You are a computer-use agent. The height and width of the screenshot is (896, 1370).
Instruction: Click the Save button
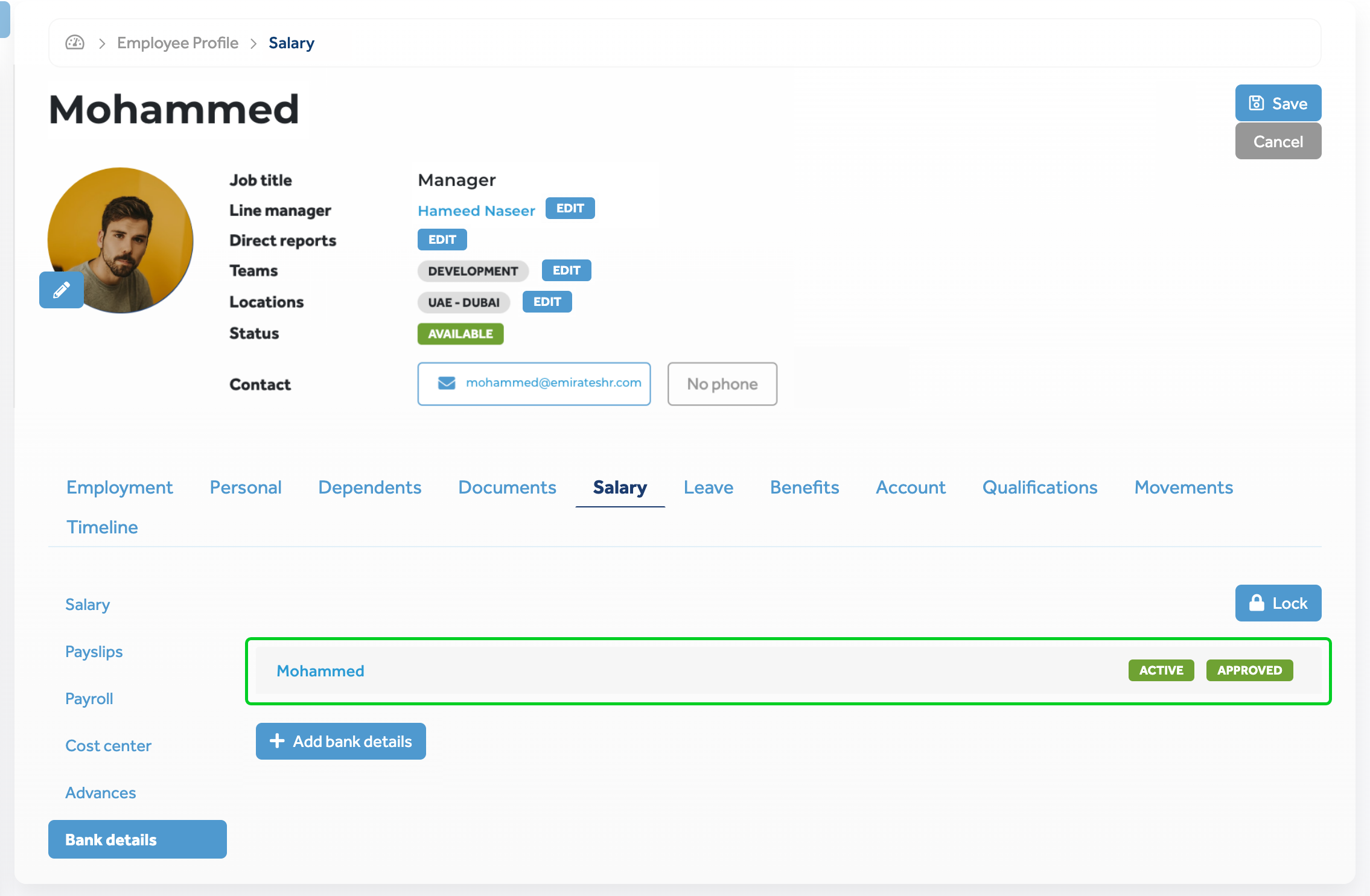(1278, 103)
